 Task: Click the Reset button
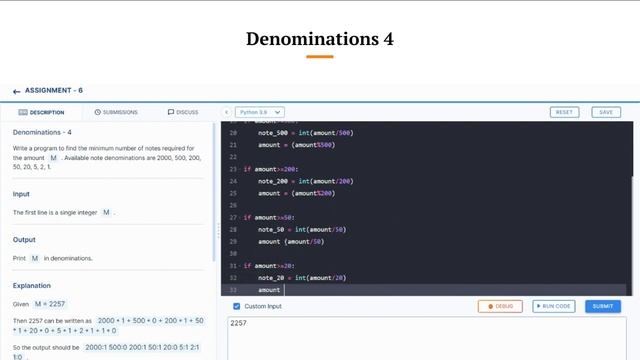click(564, 112)
